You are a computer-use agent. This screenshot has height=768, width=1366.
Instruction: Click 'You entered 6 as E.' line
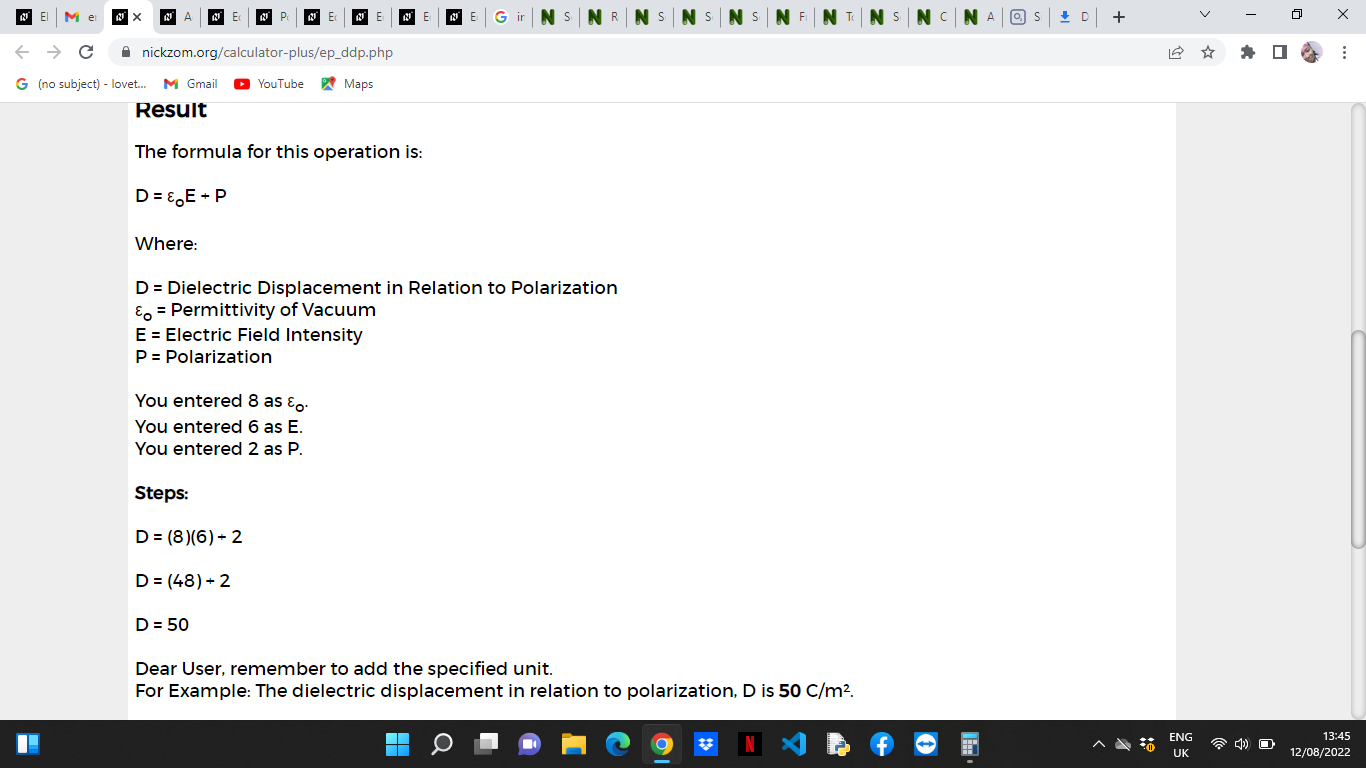click(x=219, y=427)
